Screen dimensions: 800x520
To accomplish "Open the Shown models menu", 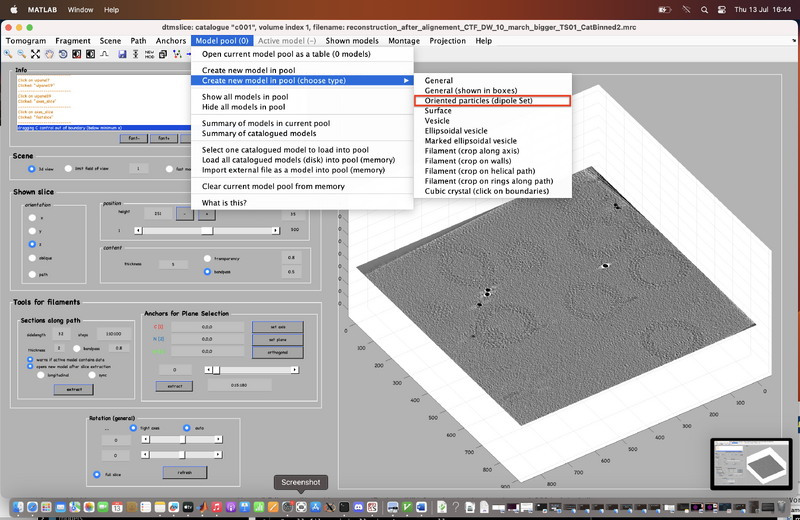I will point(350,41).
